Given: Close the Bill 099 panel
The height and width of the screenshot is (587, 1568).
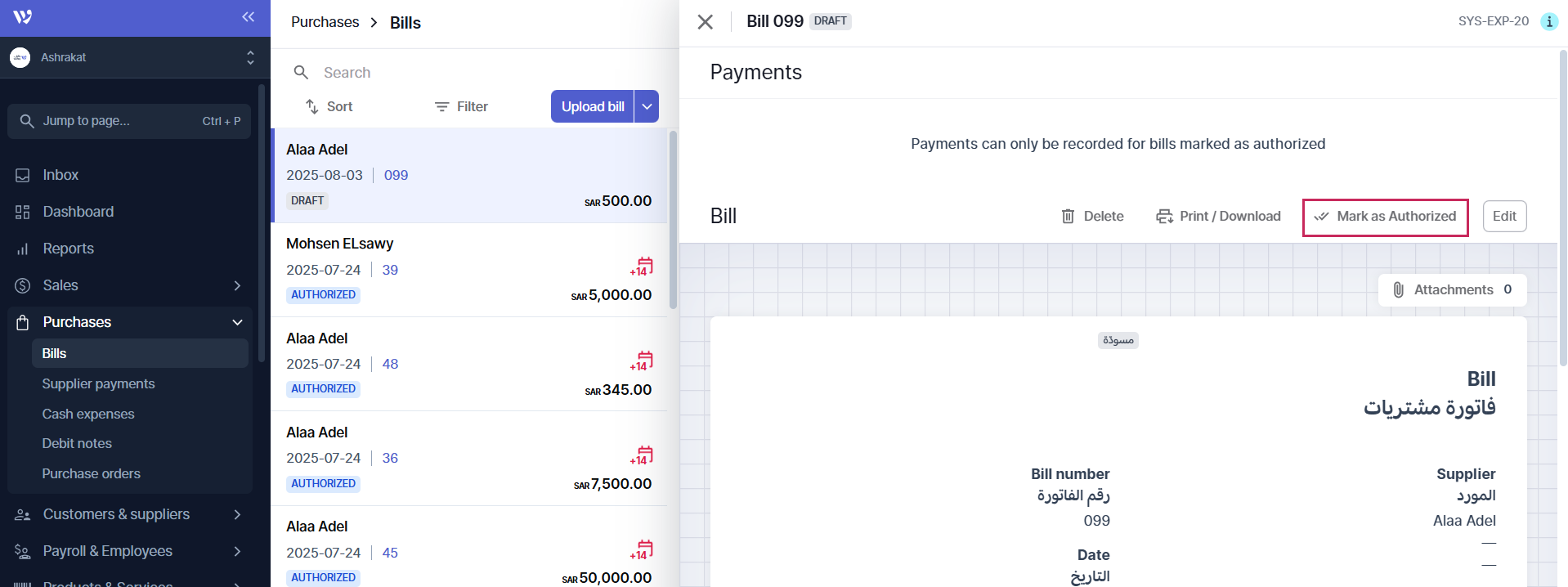Looking at the screenshot, I should [705, 22].
